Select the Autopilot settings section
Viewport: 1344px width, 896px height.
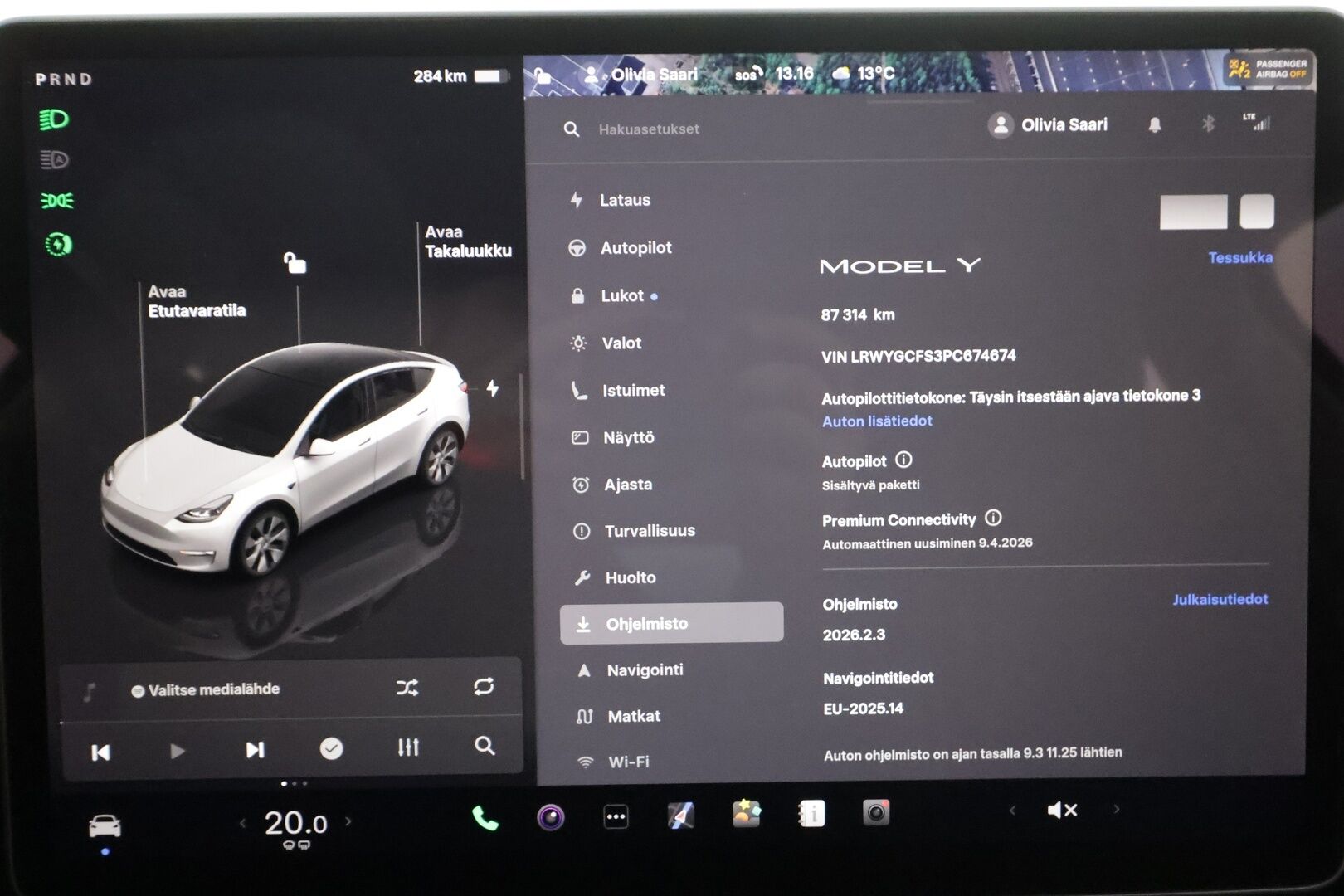click(x=637, y=246)
